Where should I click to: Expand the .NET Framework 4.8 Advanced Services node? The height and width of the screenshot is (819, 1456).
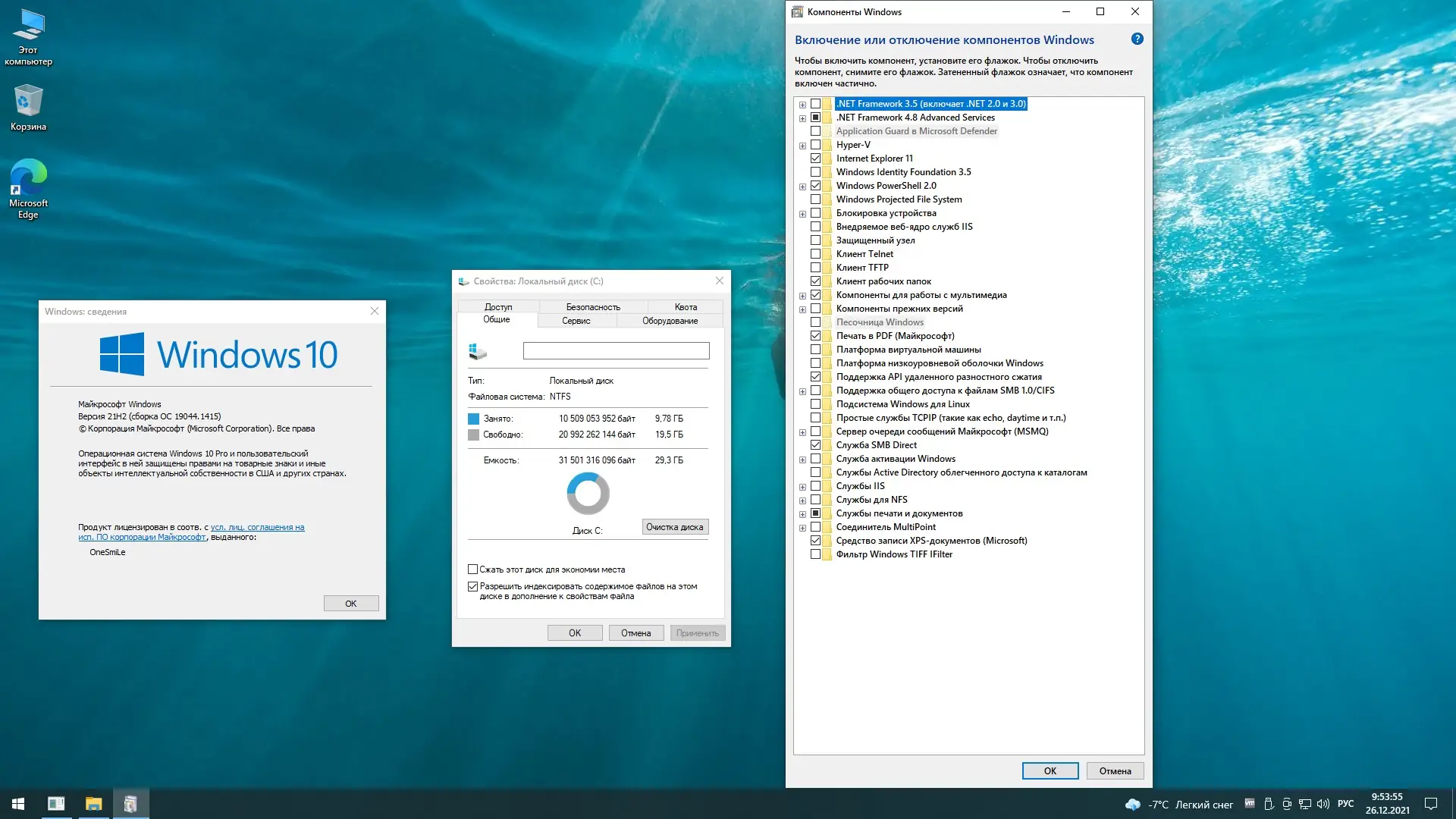[802, 118]
